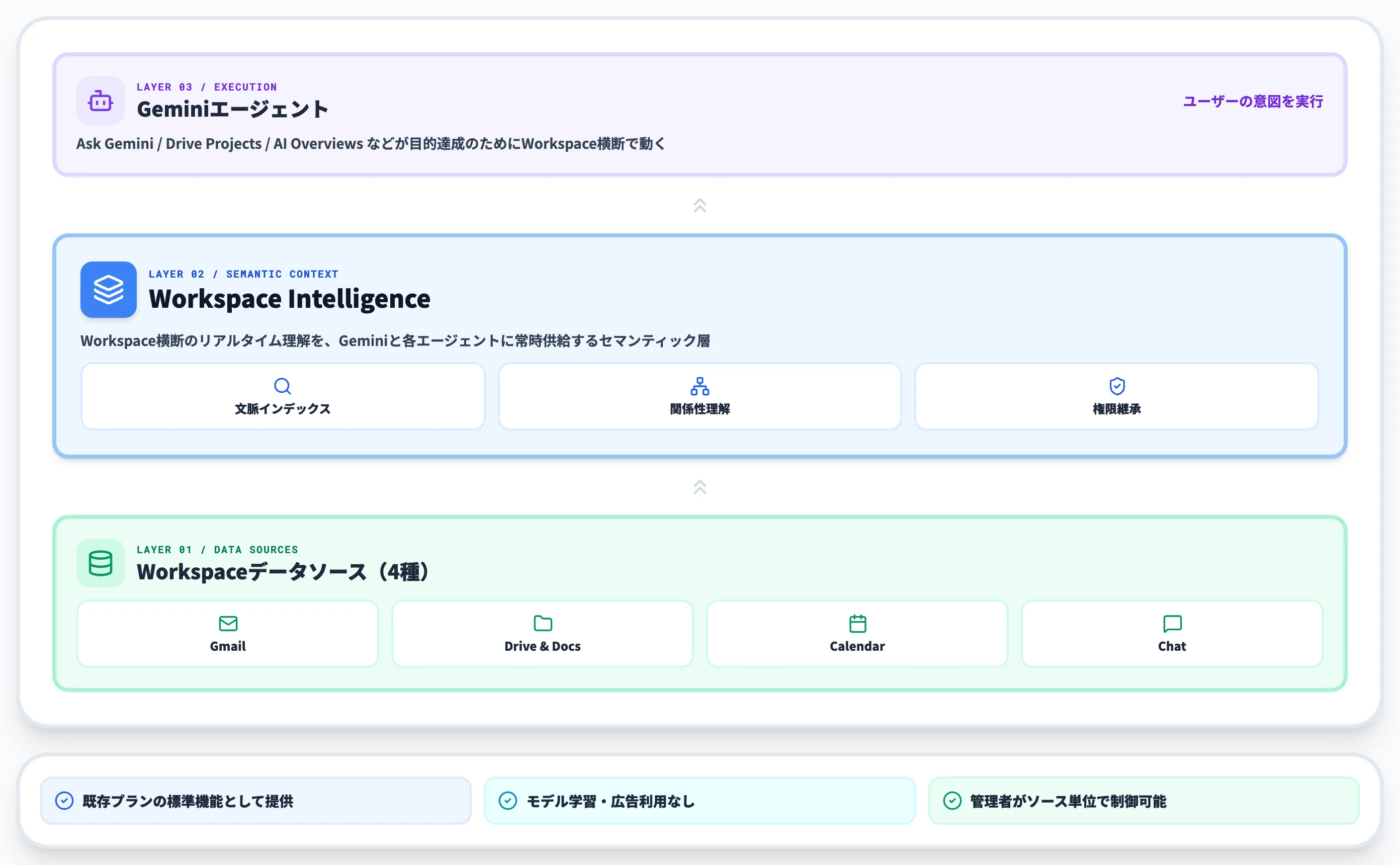Click the Calendar icon in data sources
1400x865 pixels.
click(857, 623)
